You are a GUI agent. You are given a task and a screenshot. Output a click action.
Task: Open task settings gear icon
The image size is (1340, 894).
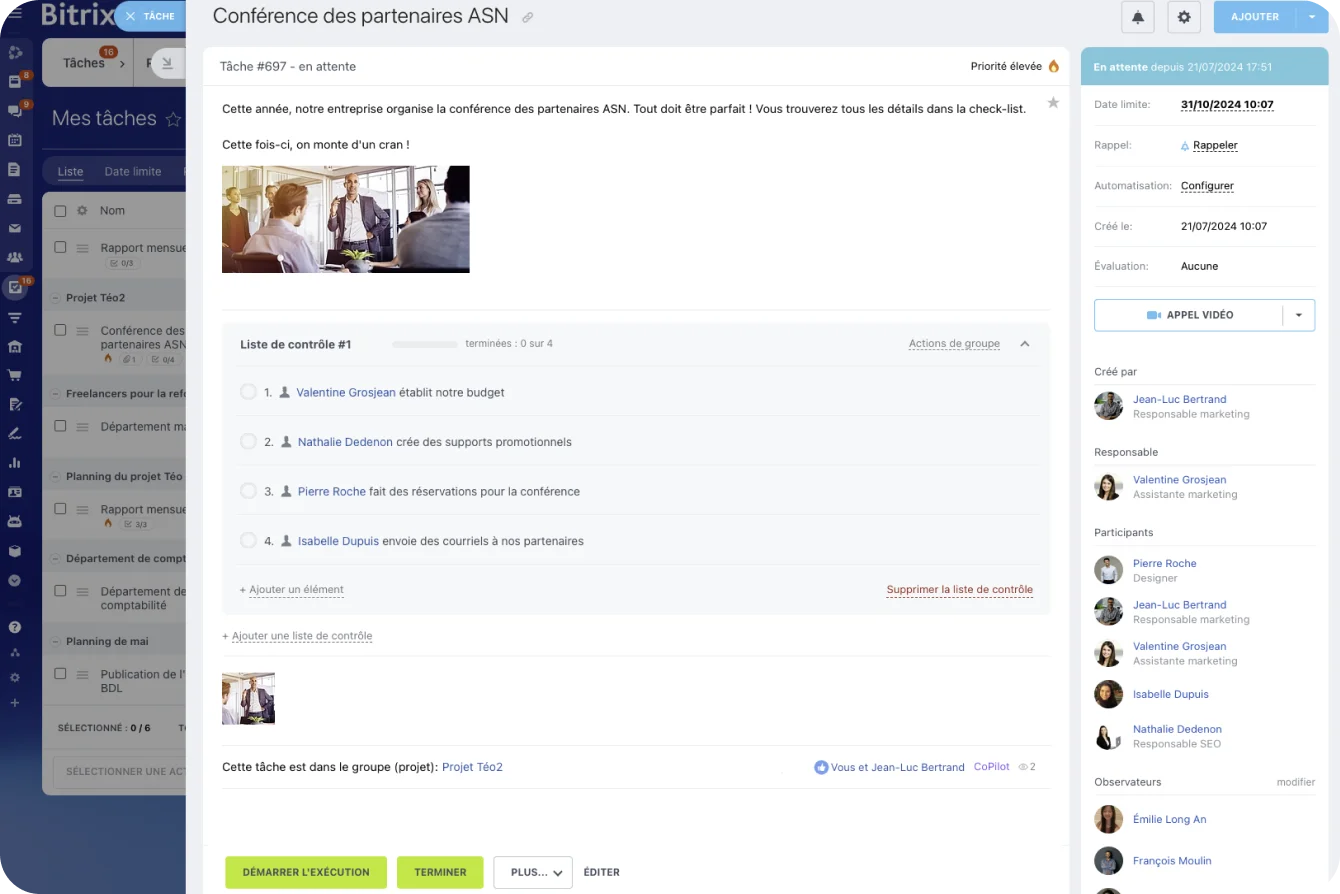point(1184,17)
